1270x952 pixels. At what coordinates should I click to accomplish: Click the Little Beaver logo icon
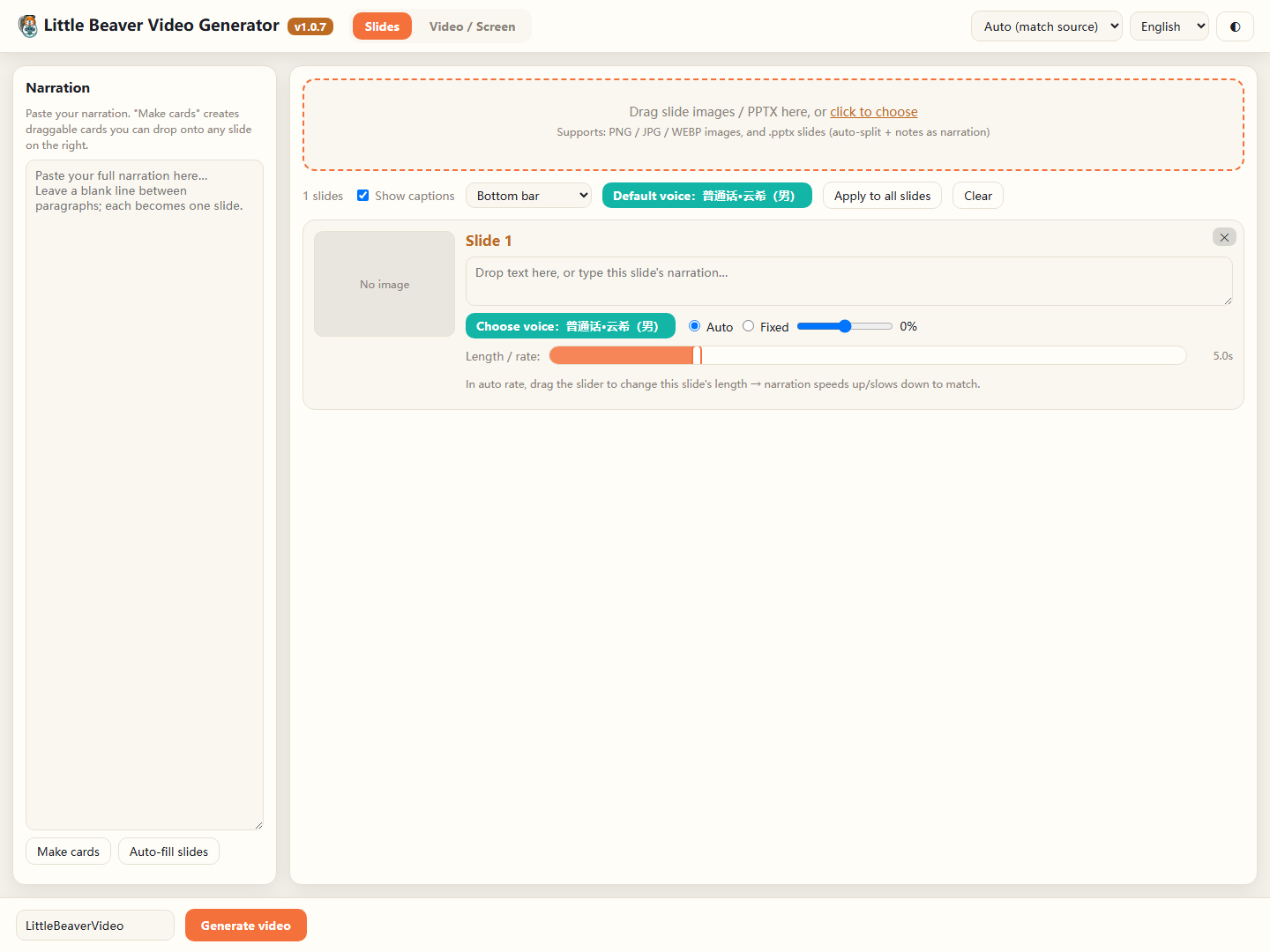point(28,26)
